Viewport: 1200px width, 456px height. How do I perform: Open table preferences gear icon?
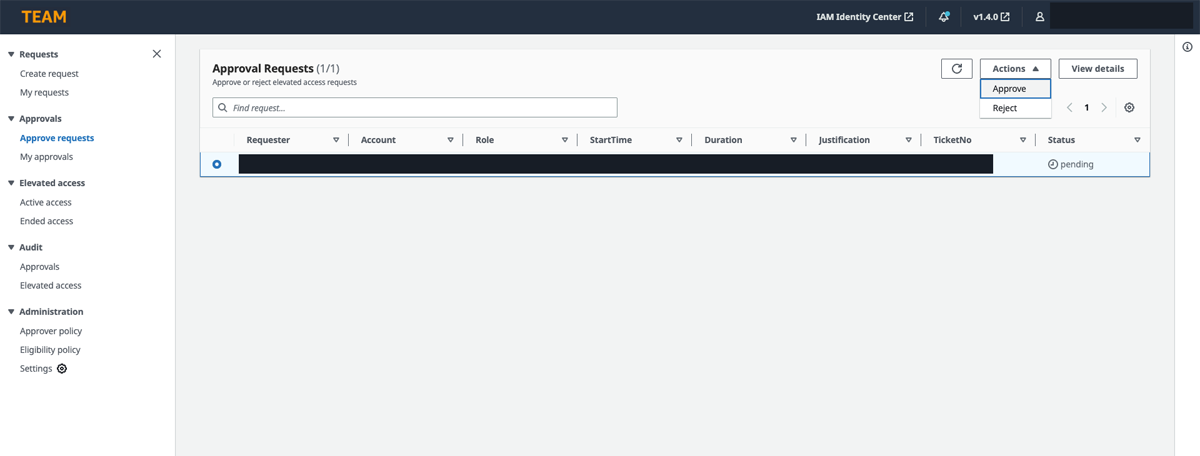click(x=1129, y=108)
